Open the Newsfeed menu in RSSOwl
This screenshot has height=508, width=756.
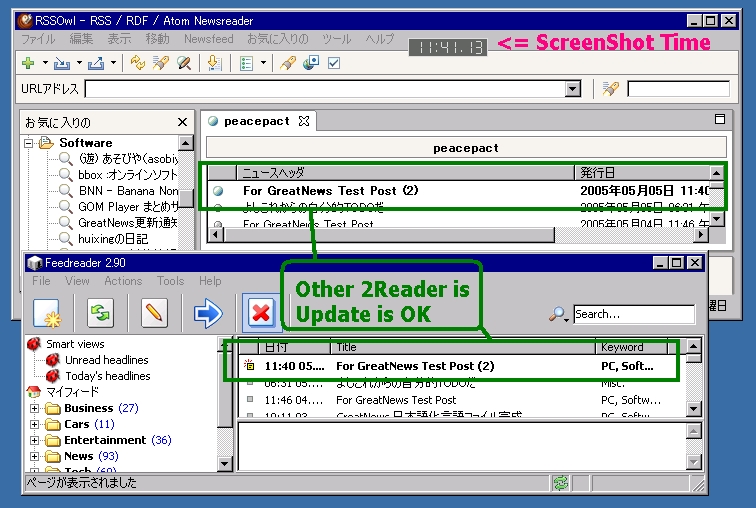click(208, 39)
